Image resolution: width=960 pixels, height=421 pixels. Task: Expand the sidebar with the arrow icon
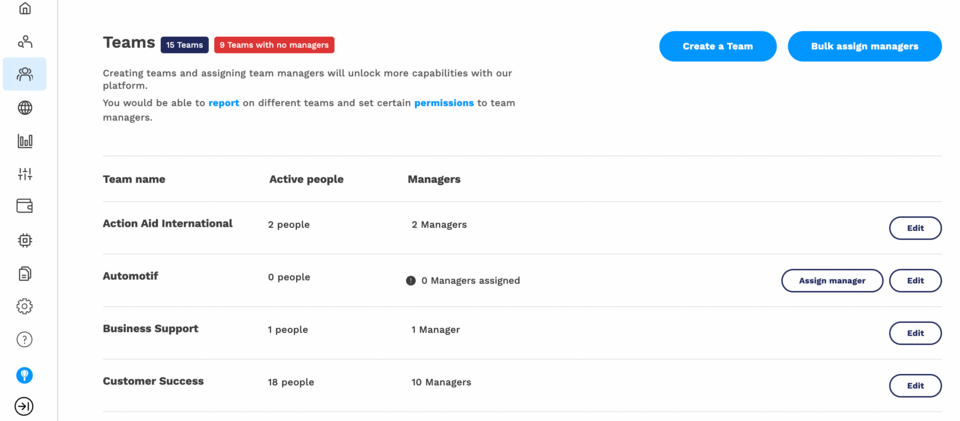point(25,406)
